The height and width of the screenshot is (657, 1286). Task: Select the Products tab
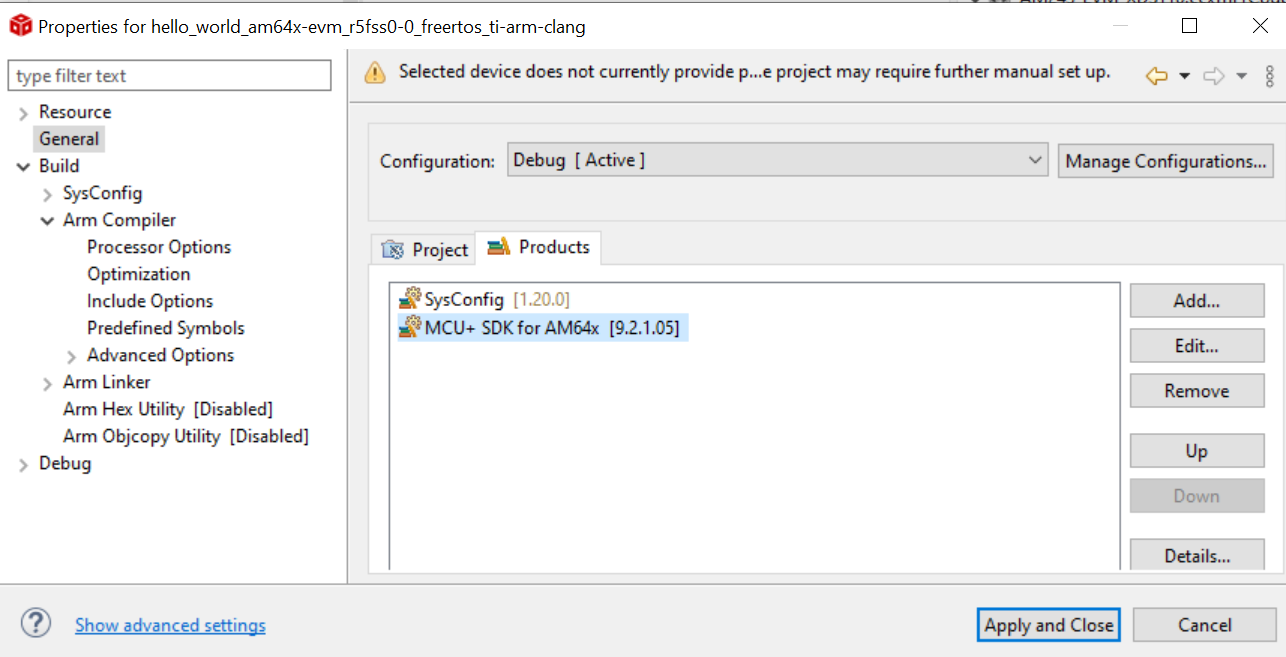[x=538, y=247]
